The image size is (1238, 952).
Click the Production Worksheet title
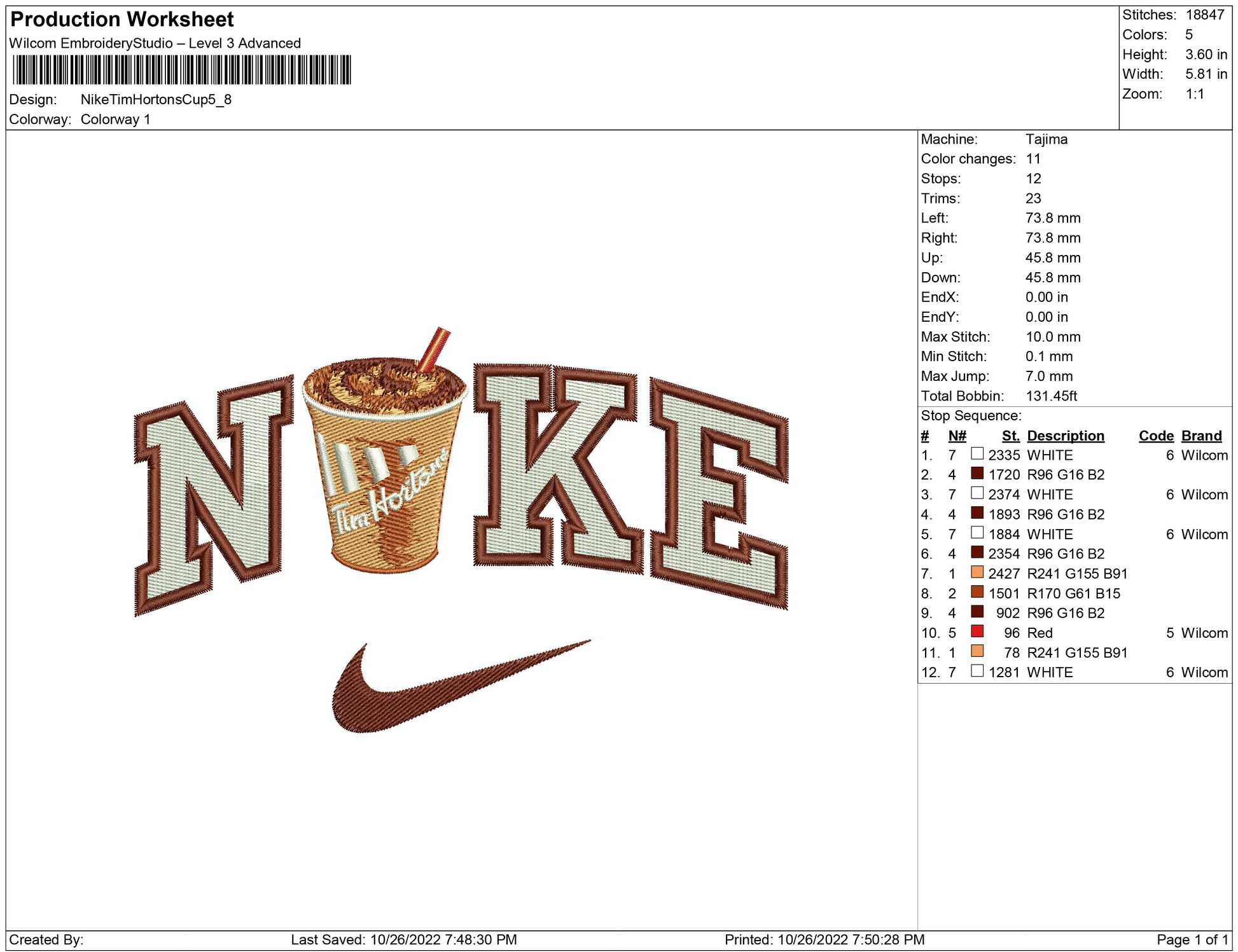(x=122, y=19)
